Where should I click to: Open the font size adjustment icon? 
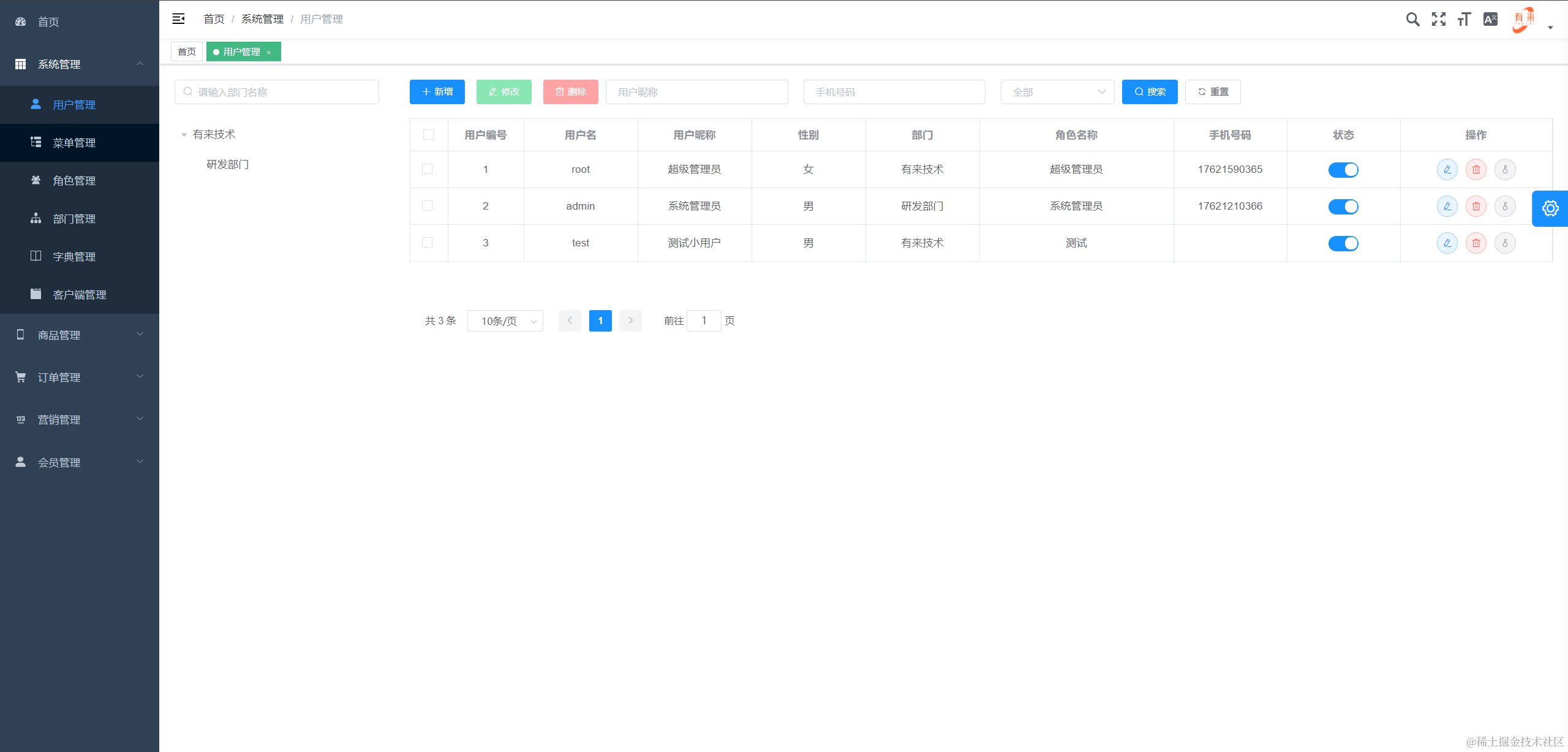coord(1464,20)
